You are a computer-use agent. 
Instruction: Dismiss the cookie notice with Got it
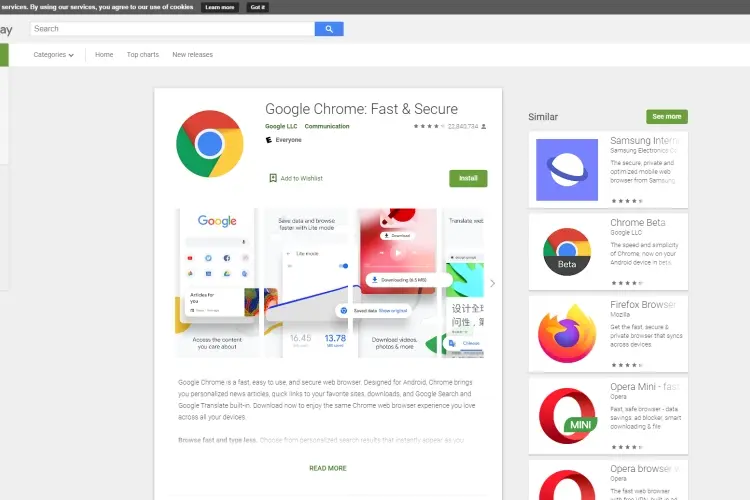click(258, 7)
